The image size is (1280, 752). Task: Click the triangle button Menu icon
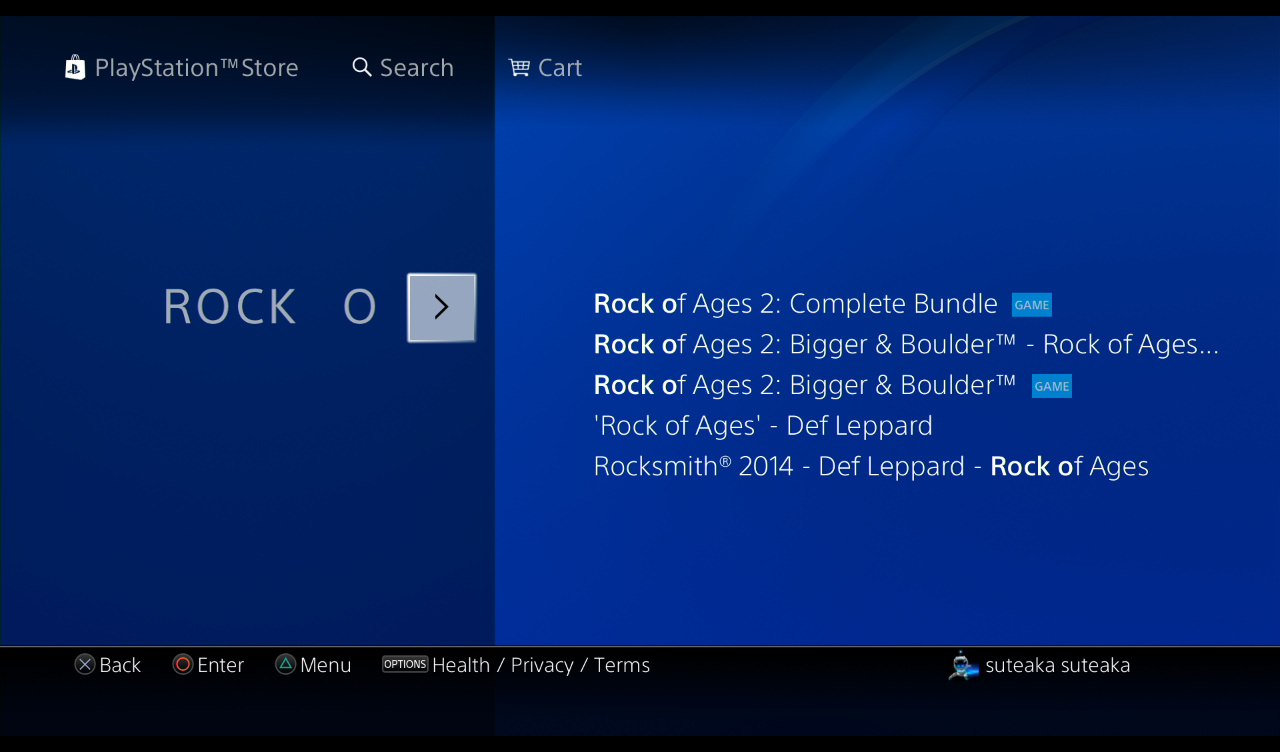pyautogui.click(x=286, y=664)
